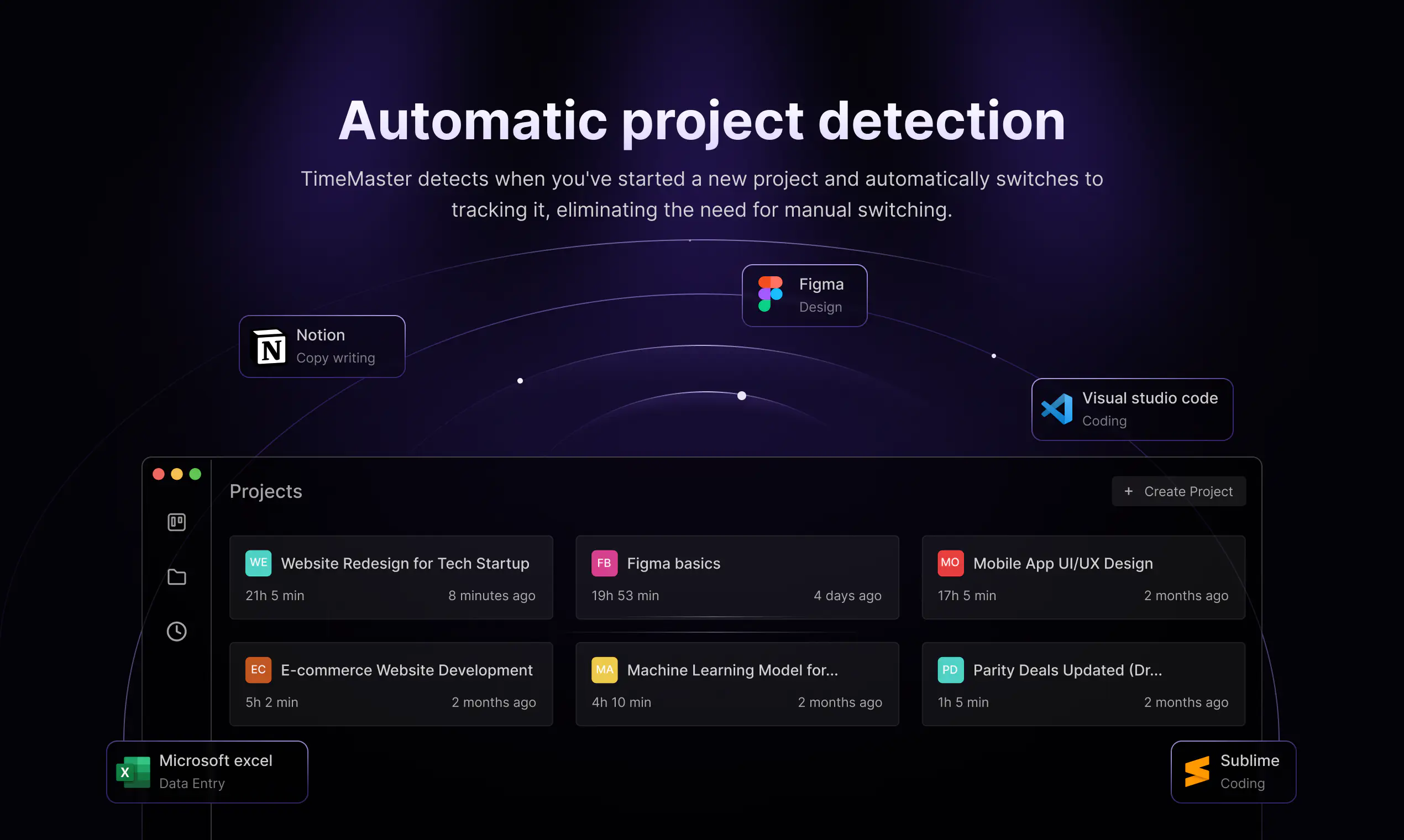
Task: Click the Sublime logo icon
Action: click(x=1197, y=771)
